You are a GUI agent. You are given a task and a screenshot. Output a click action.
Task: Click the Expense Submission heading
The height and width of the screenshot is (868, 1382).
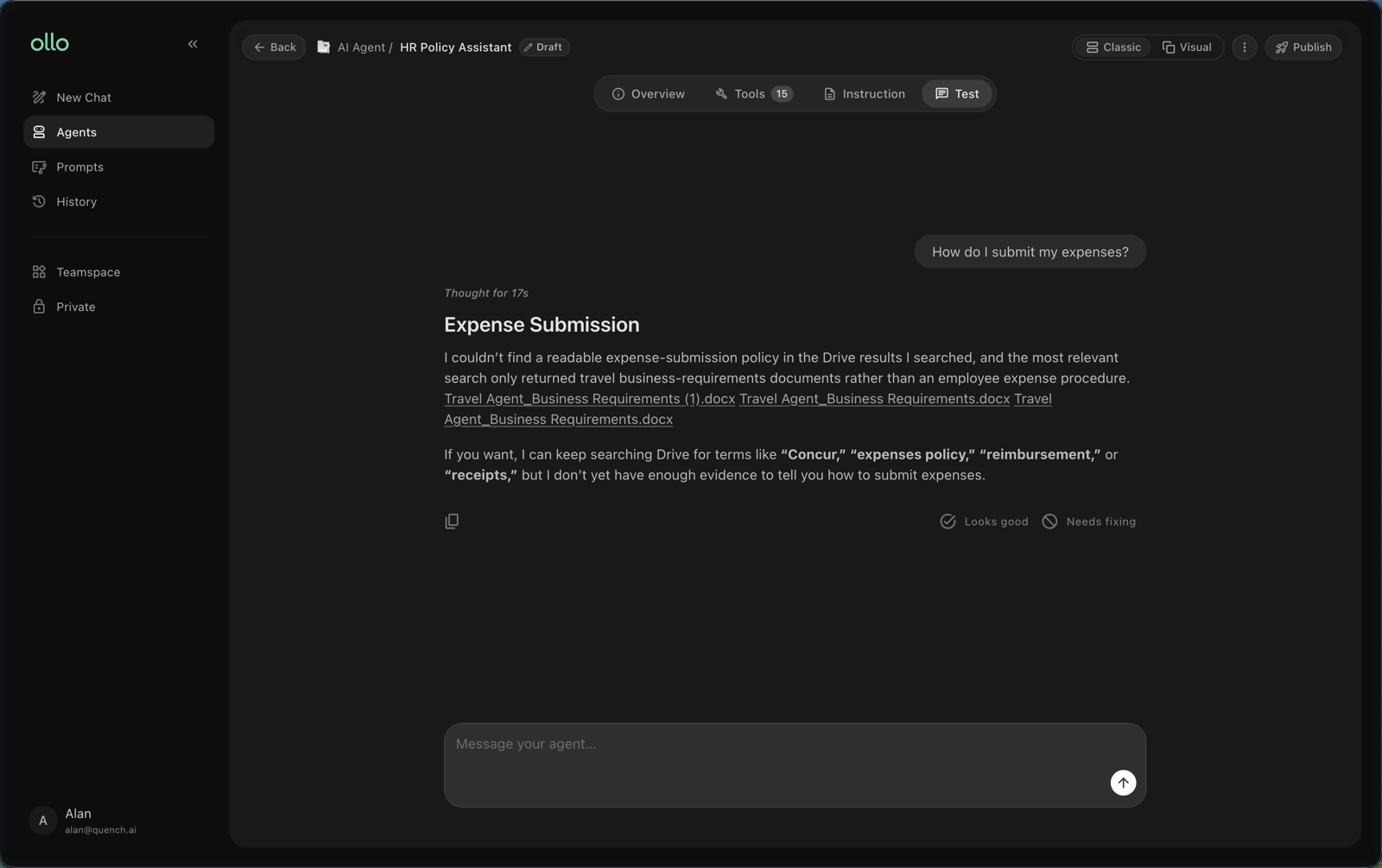click(542, 325)
